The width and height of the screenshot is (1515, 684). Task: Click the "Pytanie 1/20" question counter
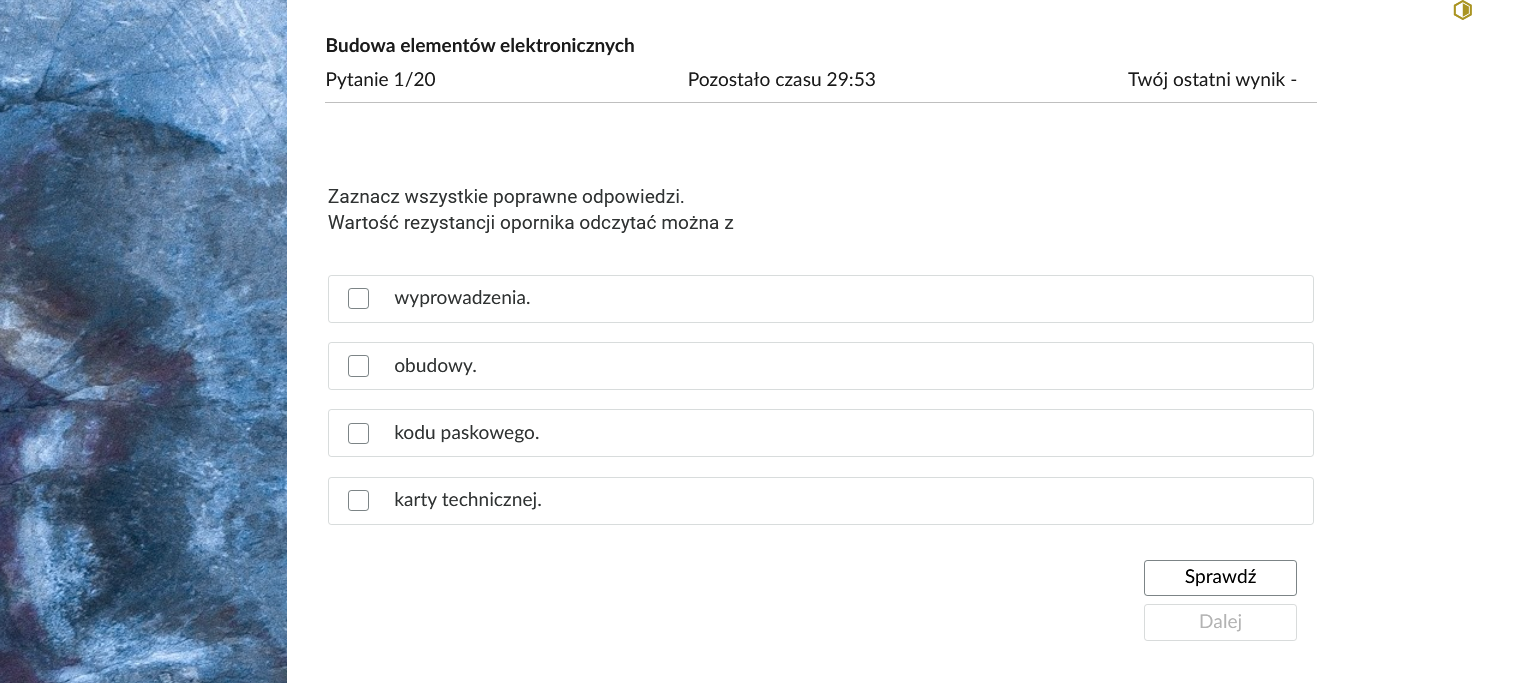point(380,80)
